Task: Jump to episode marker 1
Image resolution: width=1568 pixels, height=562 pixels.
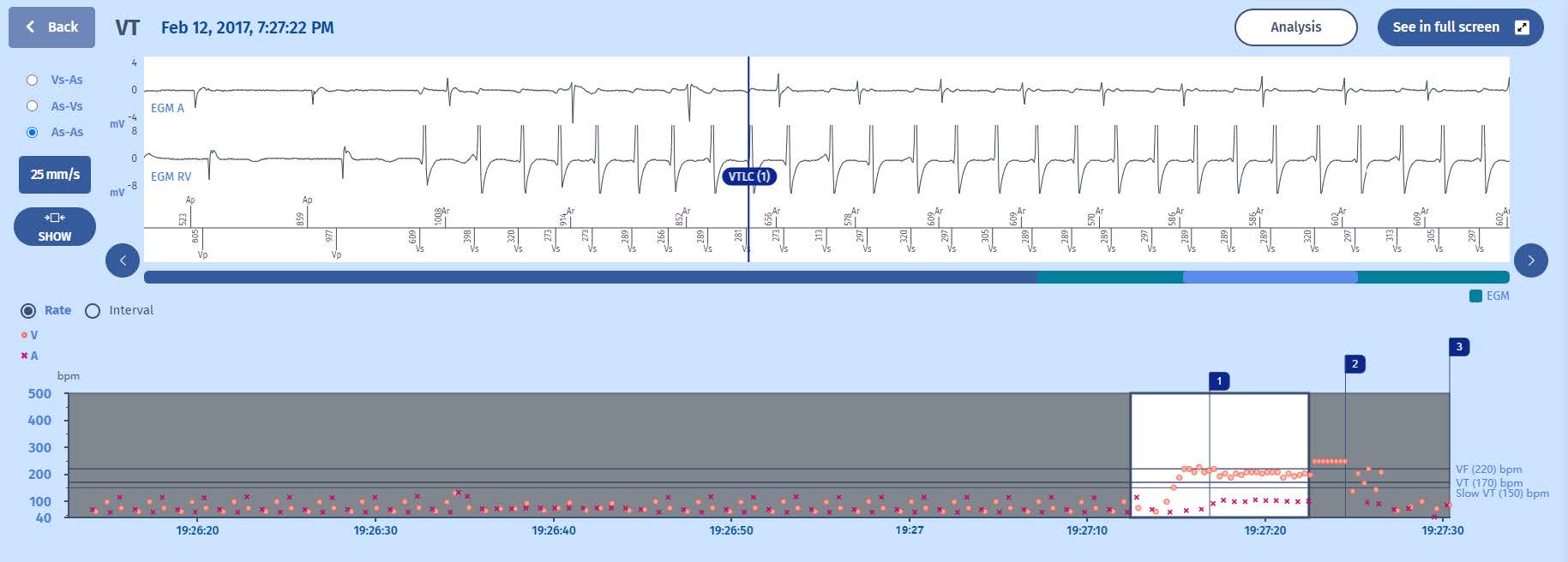Action: [1218, 380]
